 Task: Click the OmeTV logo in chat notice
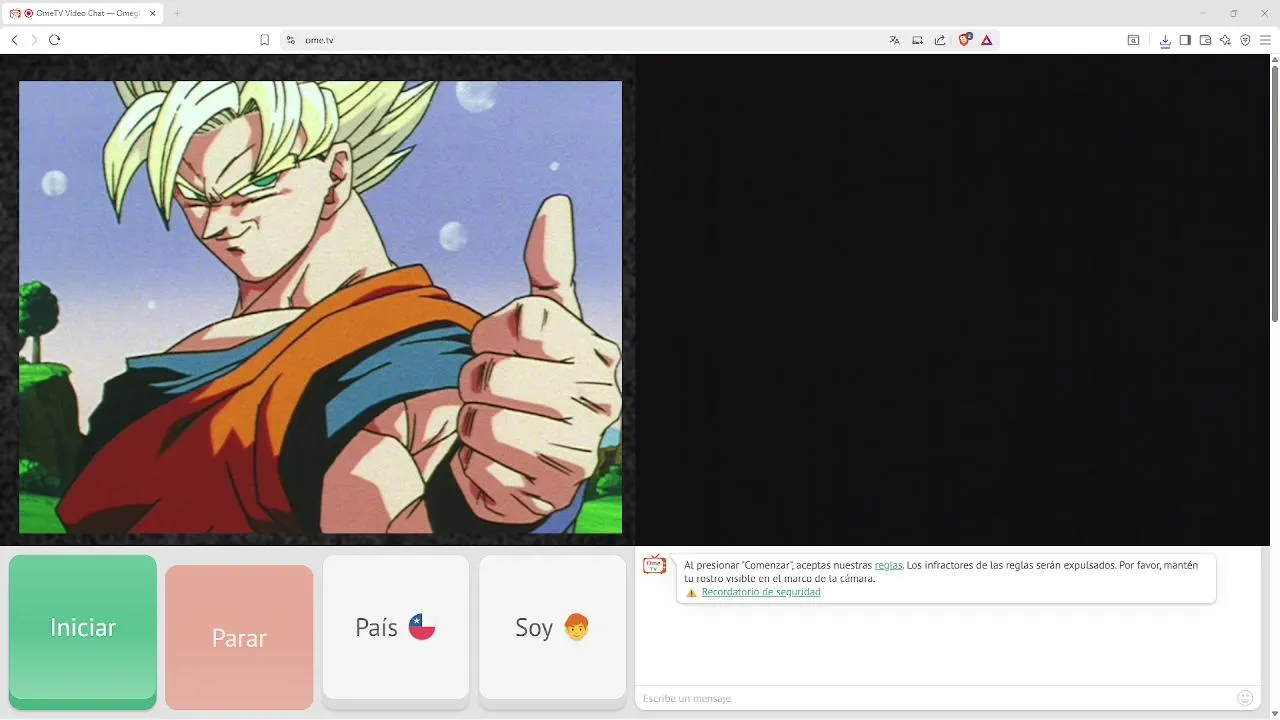(x=654, y=565)
